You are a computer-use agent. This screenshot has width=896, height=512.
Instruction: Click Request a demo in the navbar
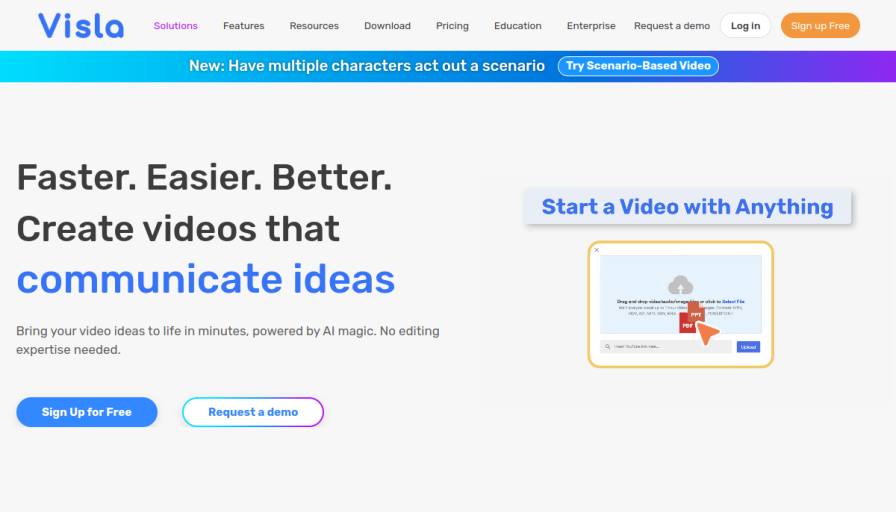(x=672, y=26)
